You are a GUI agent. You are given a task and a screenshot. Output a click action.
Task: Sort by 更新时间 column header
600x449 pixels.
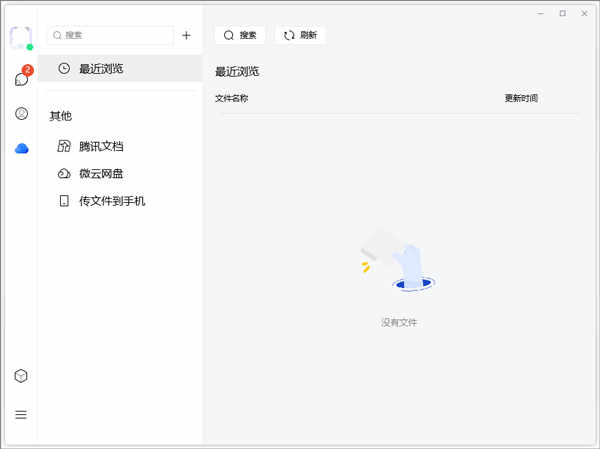click(521, 98)
